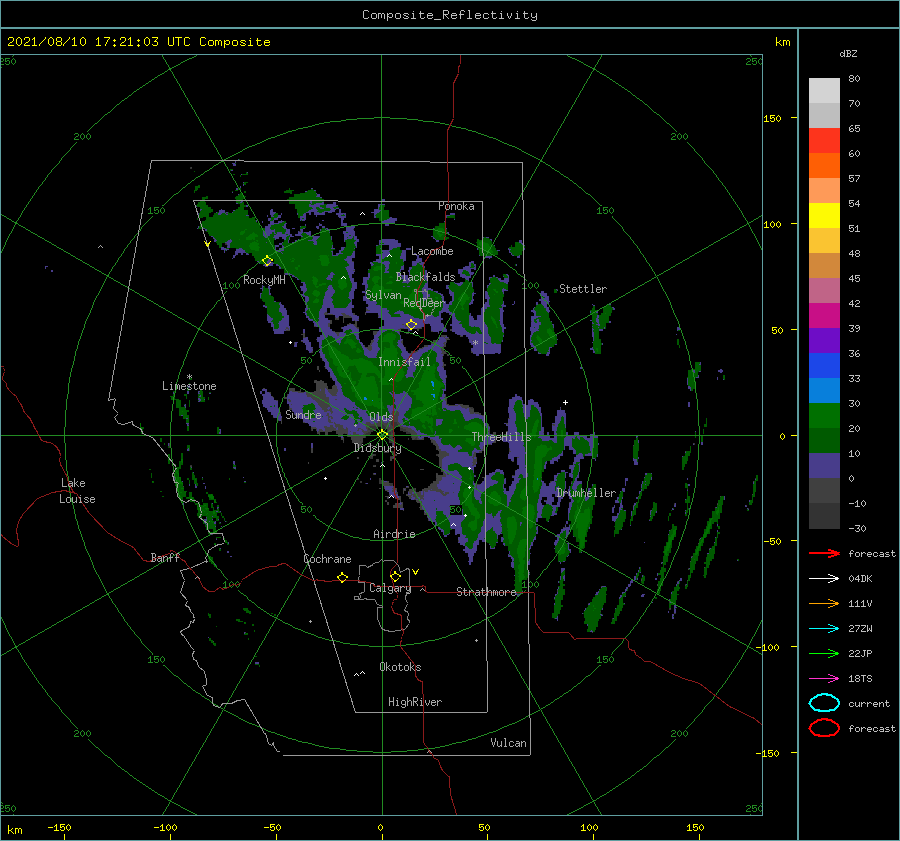Click the cyan 'current' ellipse legend icon

pos(824,703)
